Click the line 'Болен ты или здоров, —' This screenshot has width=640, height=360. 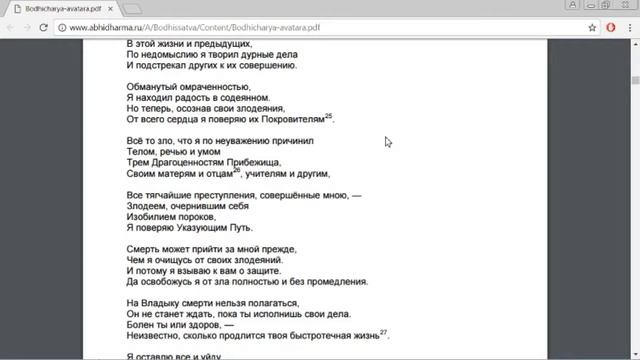tap(180, 325)
